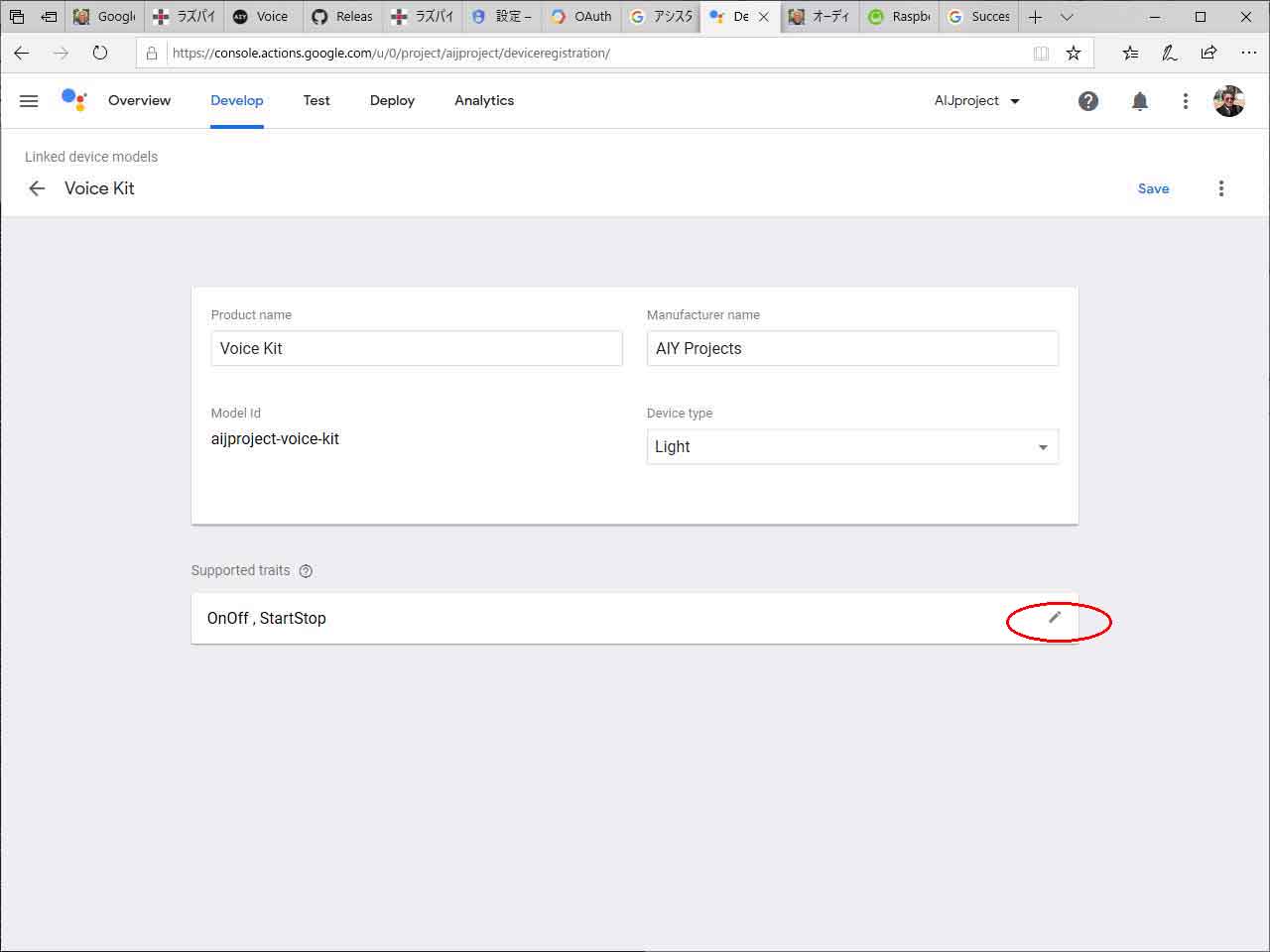Click the add notes pen icon
The width and height of the screenshot is (1270, 952).
click(x=1170, y=54)
